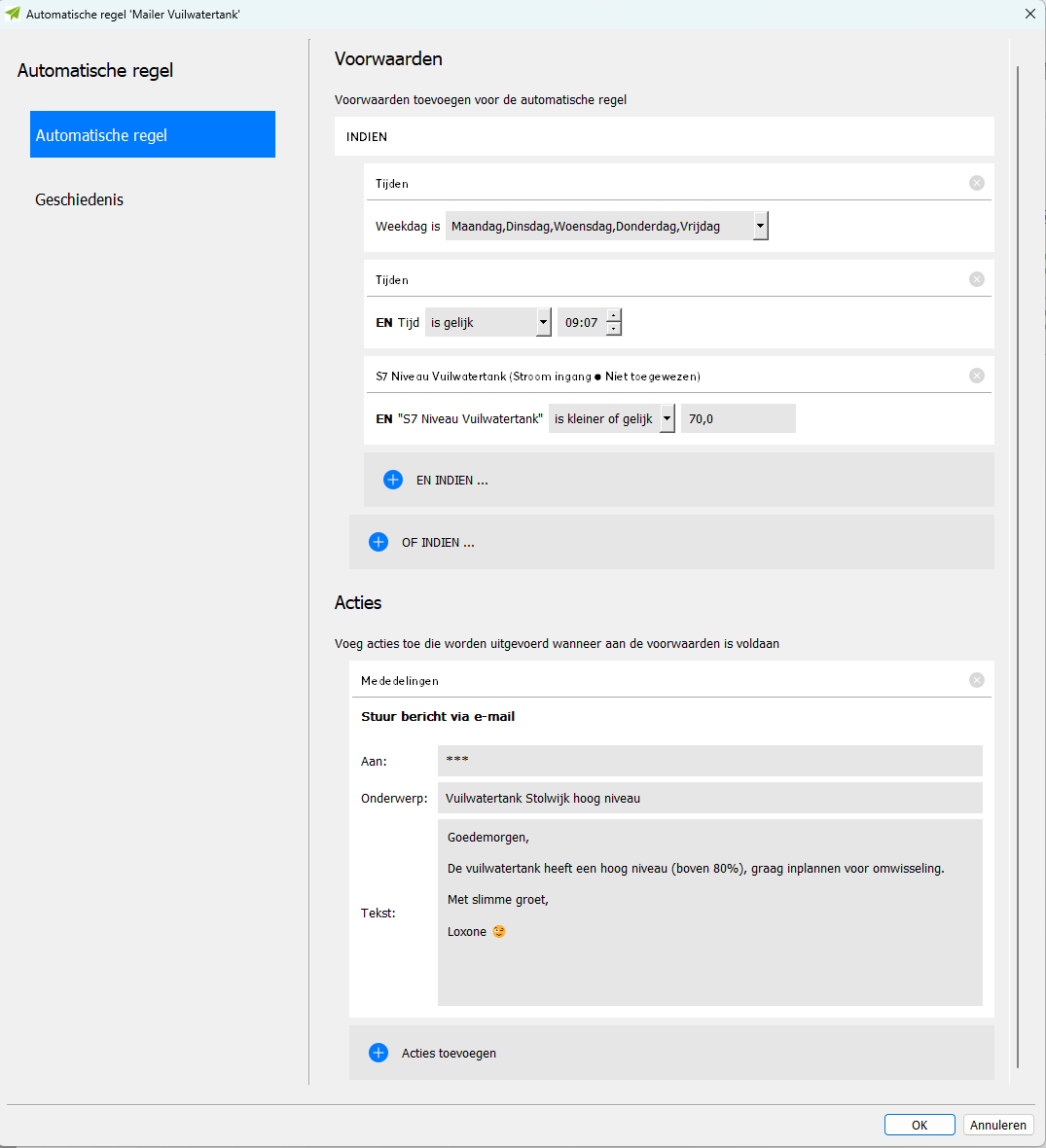Increase the time with the up arrow
Viewport: 1046px width, 1148px height.
coord(614,315)
